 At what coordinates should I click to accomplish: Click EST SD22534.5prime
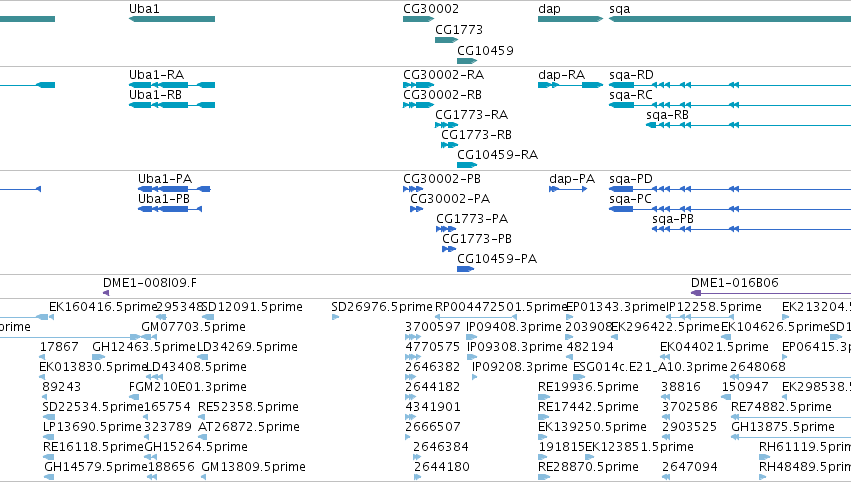(x=93, y=407)
